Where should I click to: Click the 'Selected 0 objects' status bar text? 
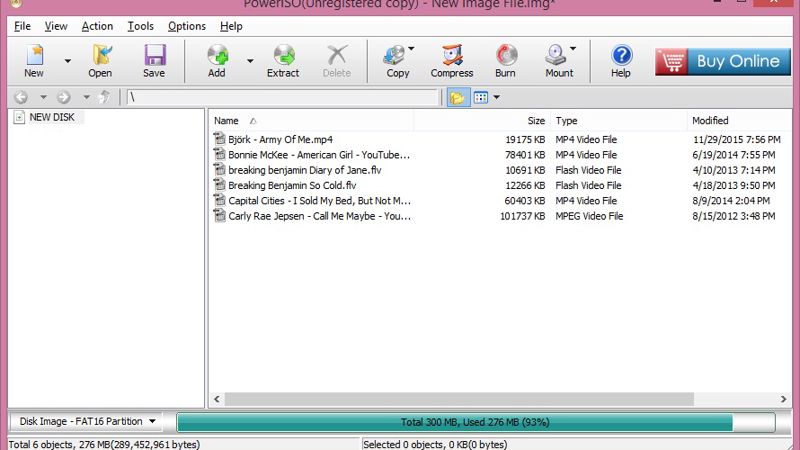435,444
